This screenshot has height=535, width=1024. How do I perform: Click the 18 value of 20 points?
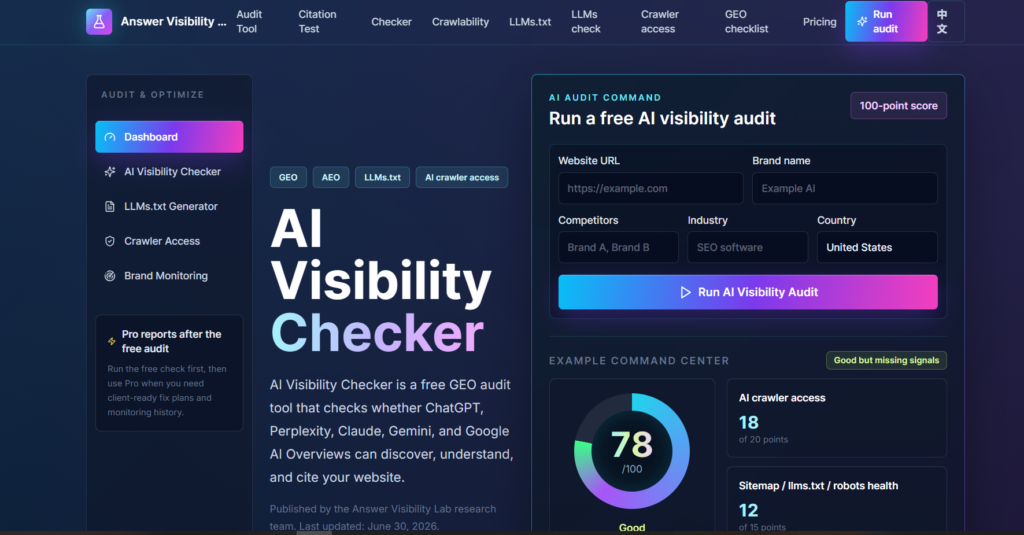pyautogui.click(x=748, y=423)
